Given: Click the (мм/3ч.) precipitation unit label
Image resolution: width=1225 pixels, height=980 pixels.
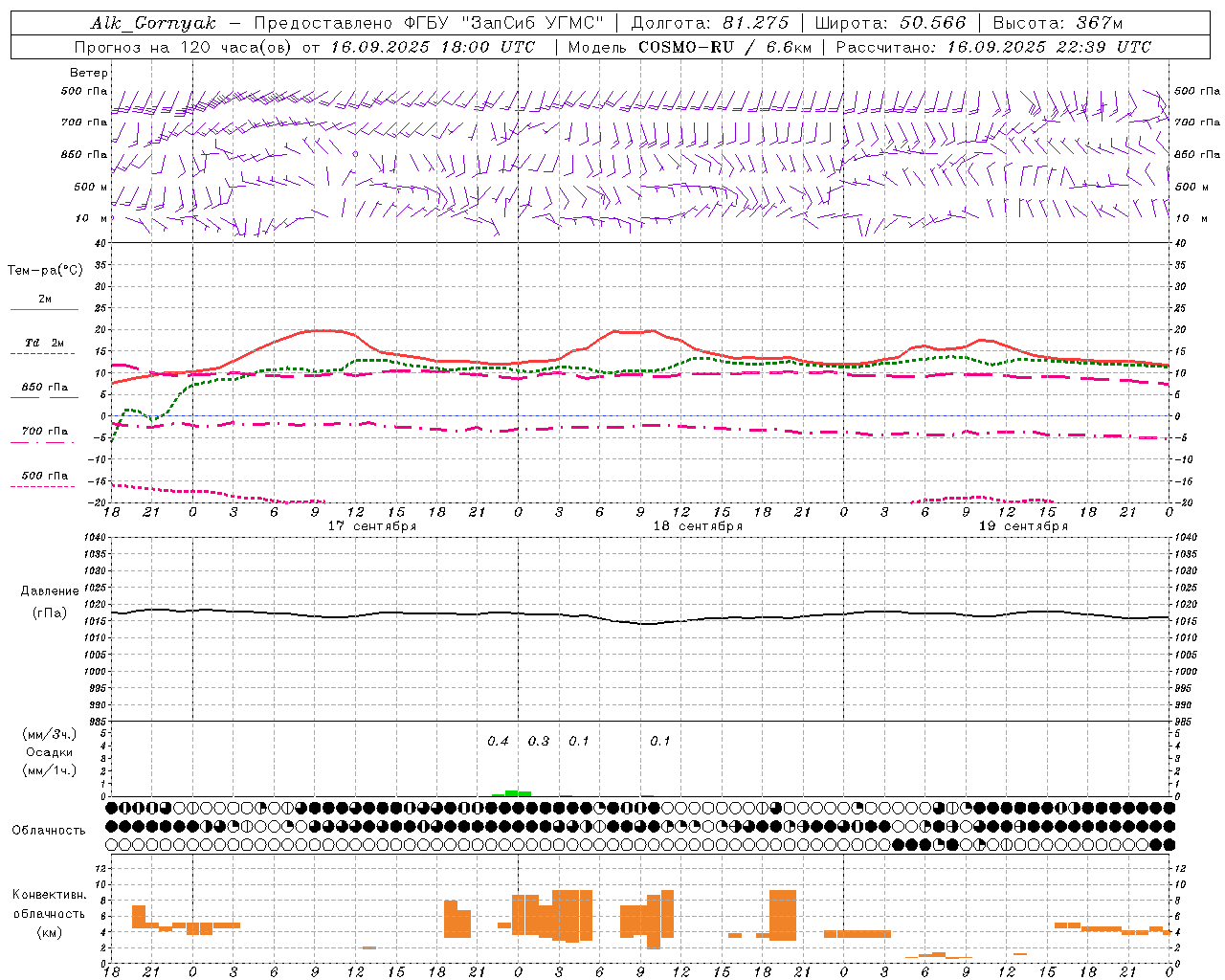Looking at the screenshot, I should pyautogui.click(x=50, y=734).
